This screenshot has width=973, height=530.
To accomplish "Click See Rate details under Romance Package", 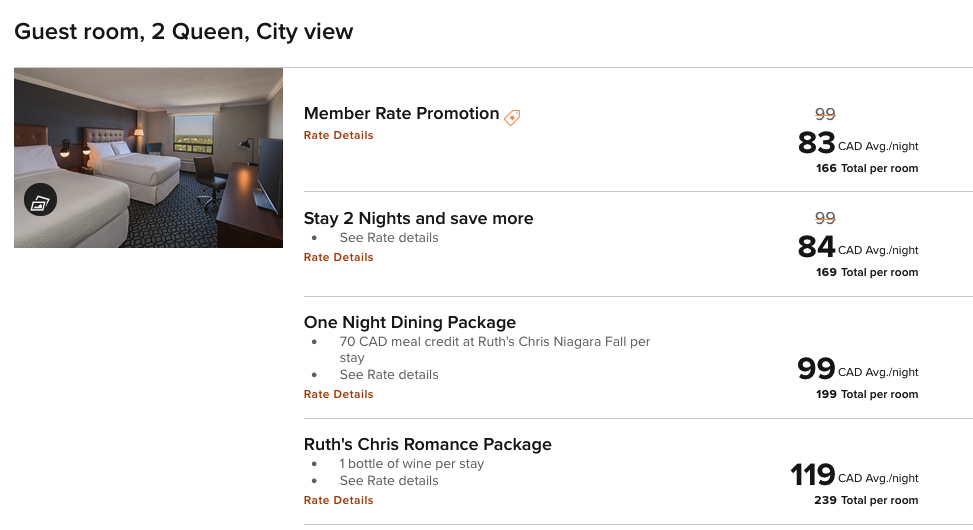I will pos(389,481).
